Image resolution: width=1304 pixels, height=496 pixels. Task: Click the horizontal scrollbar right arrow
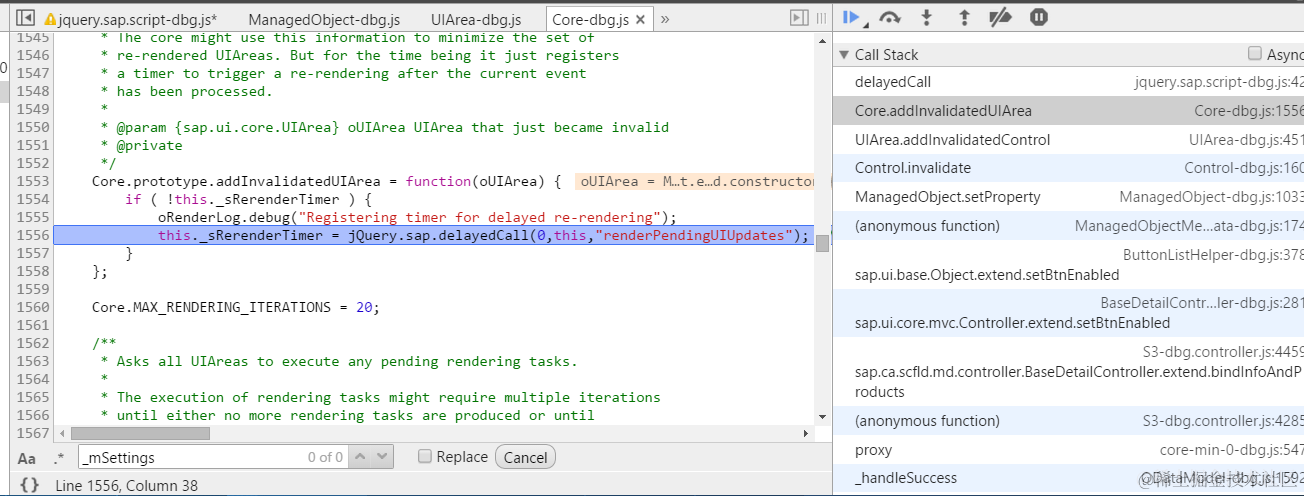point(808,434)
